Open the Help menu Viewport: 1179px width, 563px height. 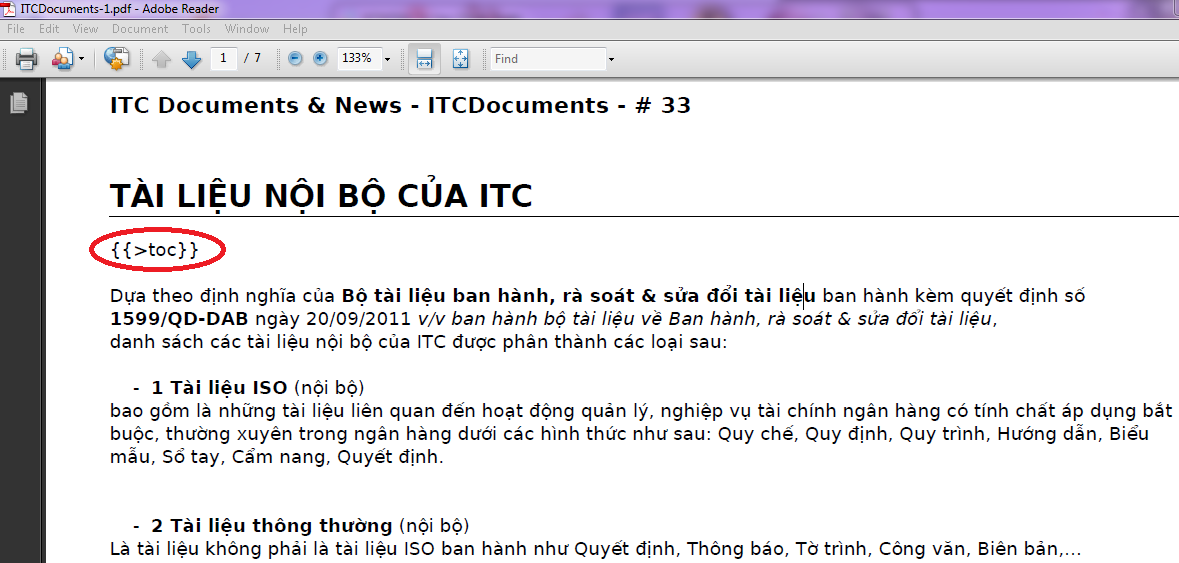click(x=296, y=29)
